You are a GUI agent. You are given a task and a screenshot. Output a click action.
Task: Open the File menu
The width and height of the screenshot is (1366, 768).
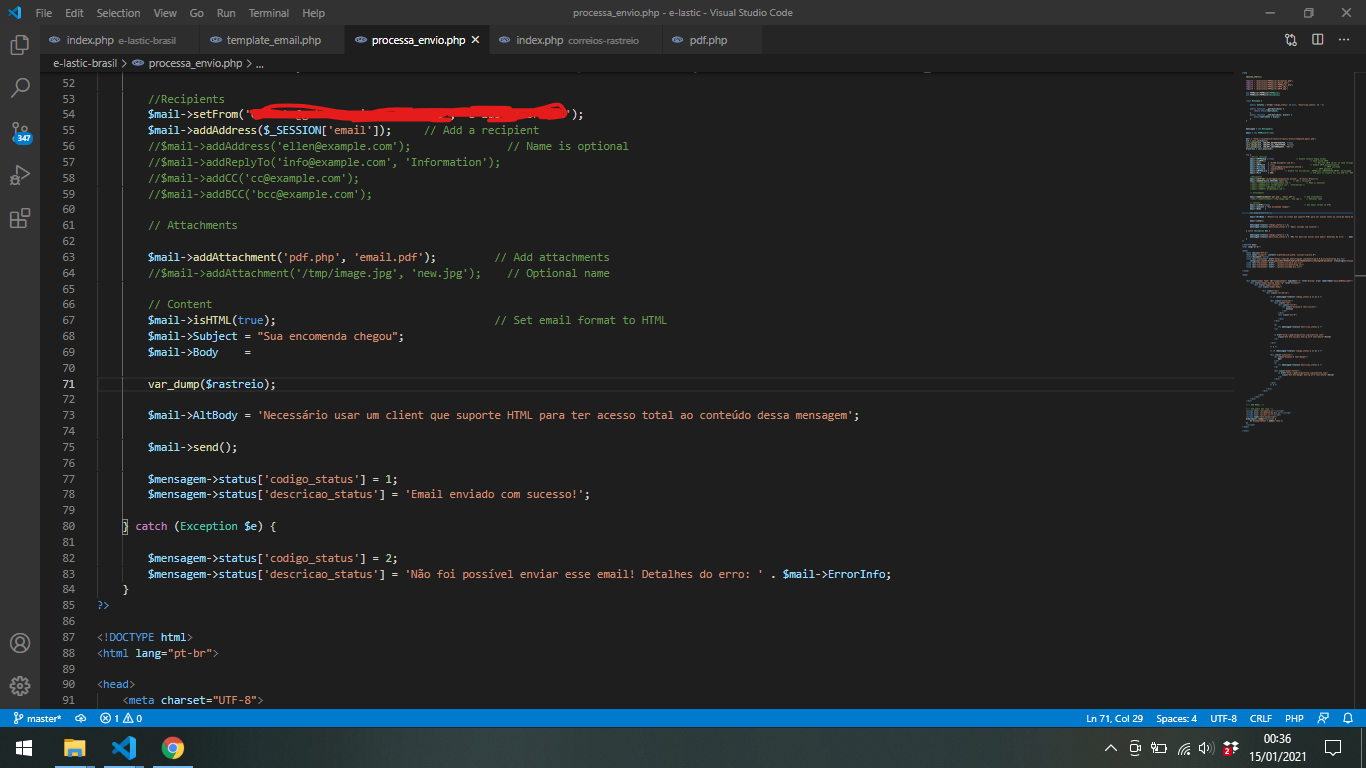tap(44, 13)
